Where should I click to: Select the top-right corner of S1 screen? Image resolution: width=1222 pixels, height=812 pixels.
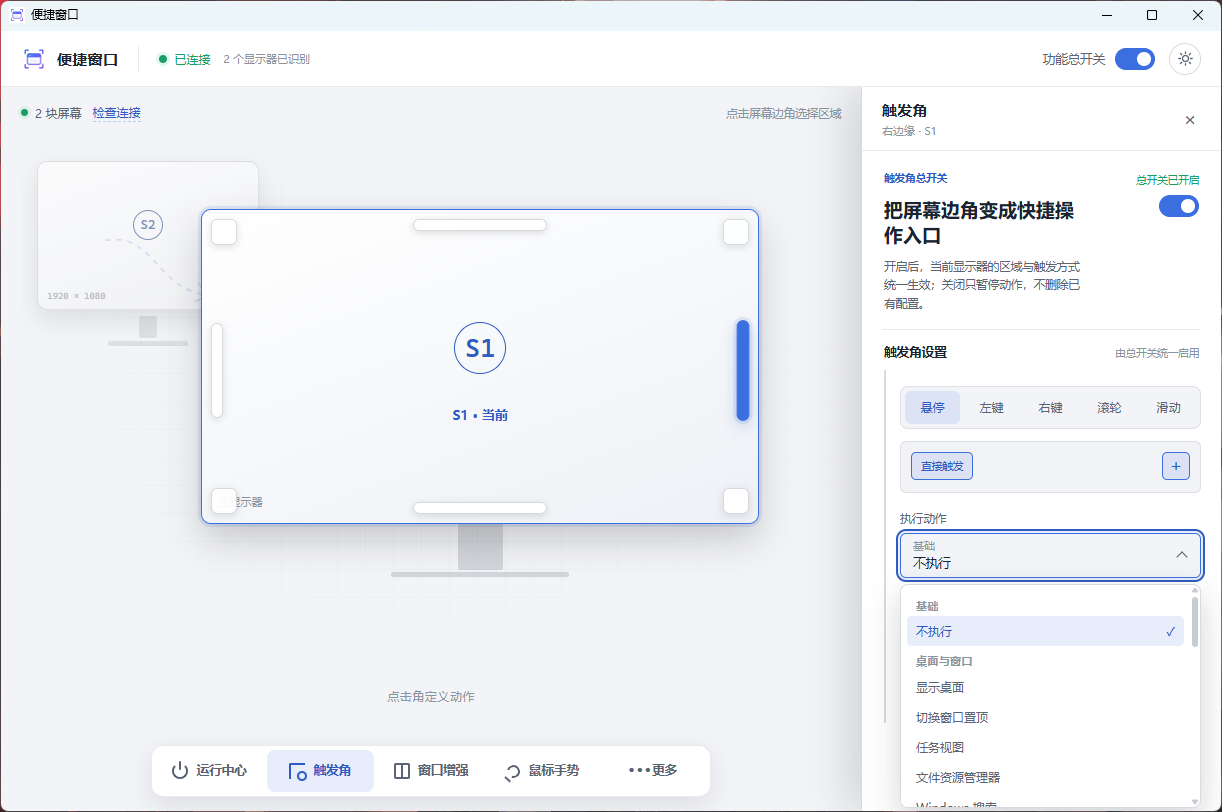point(736,232)
